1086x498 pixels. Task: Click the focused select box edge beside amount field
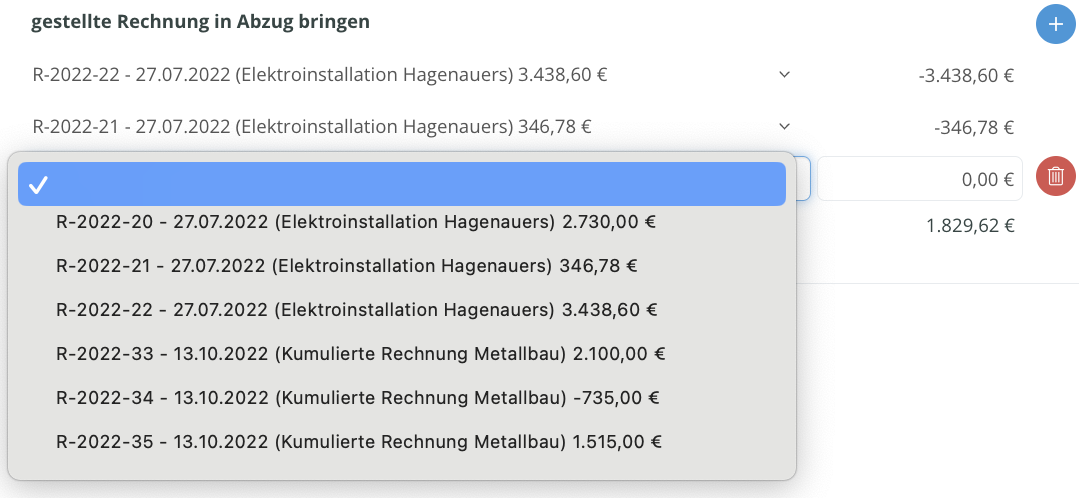803,179
